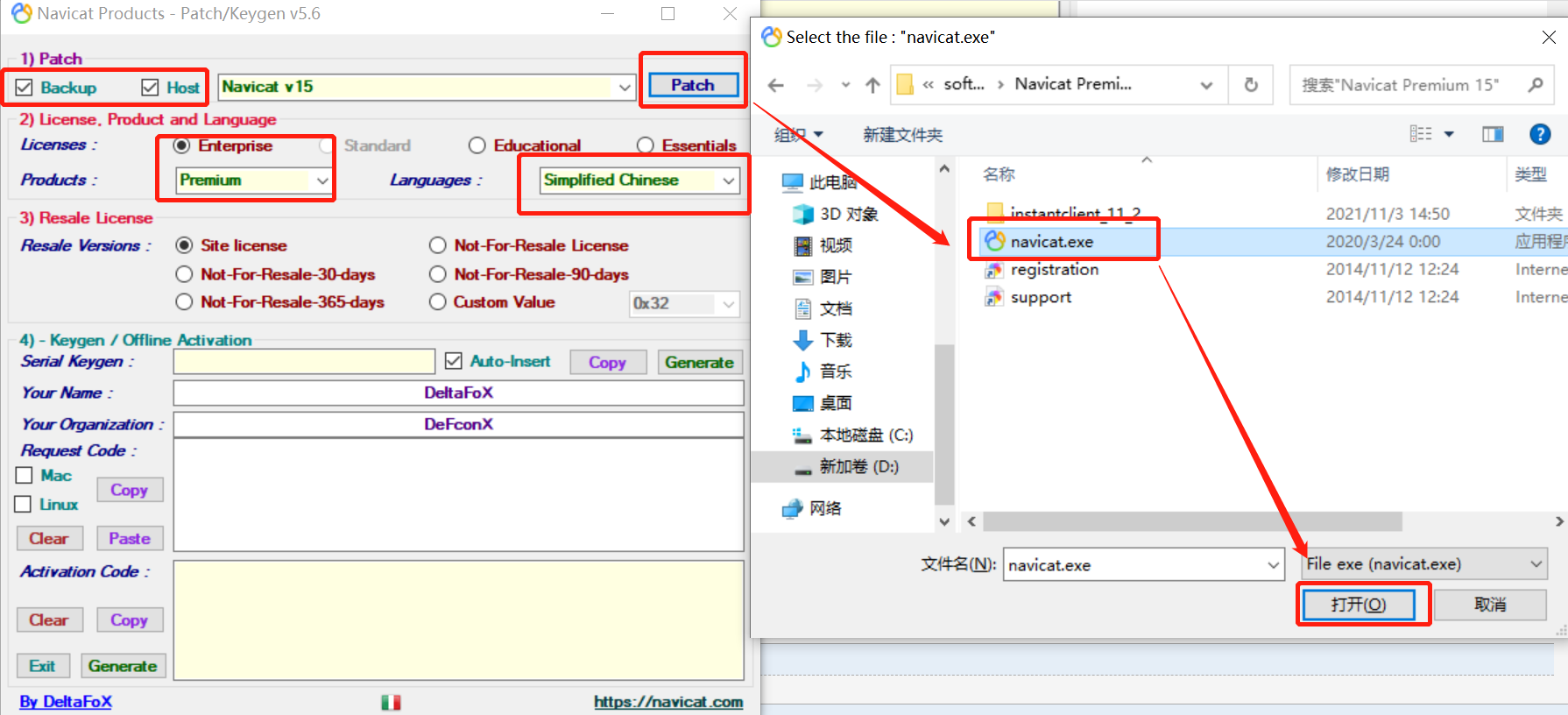Generate the activation code
This screenshot has height=715, width=1568.
[123, 666]
